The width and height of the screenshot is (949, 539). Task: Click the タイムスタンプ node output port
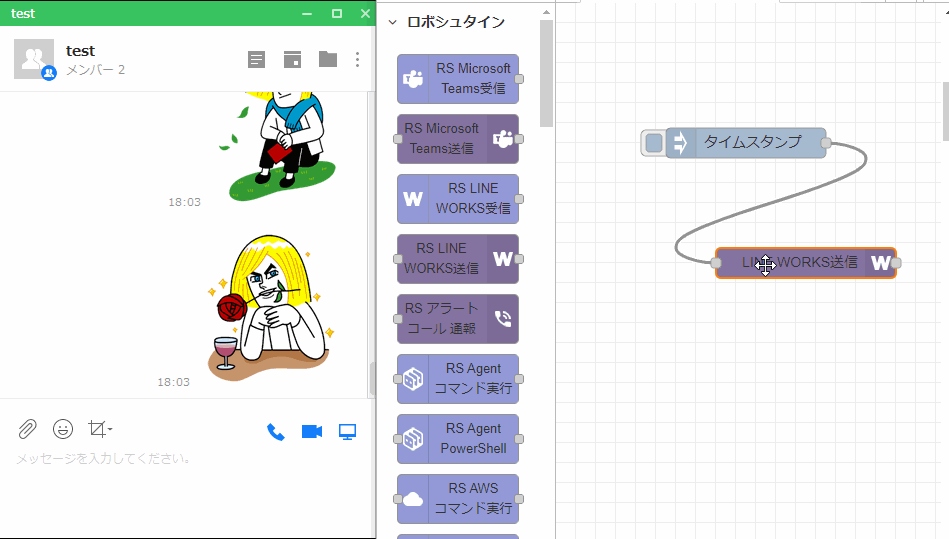click(x=826, y=143)
